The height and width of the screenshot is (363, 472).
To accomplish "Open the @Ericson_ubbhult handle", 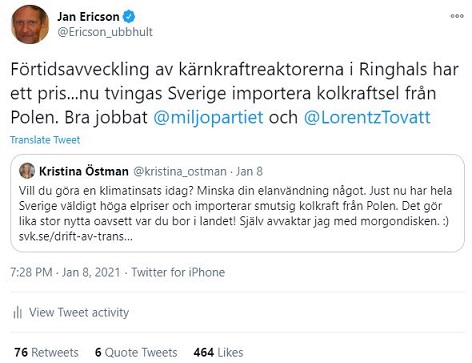I will point(105,32).
